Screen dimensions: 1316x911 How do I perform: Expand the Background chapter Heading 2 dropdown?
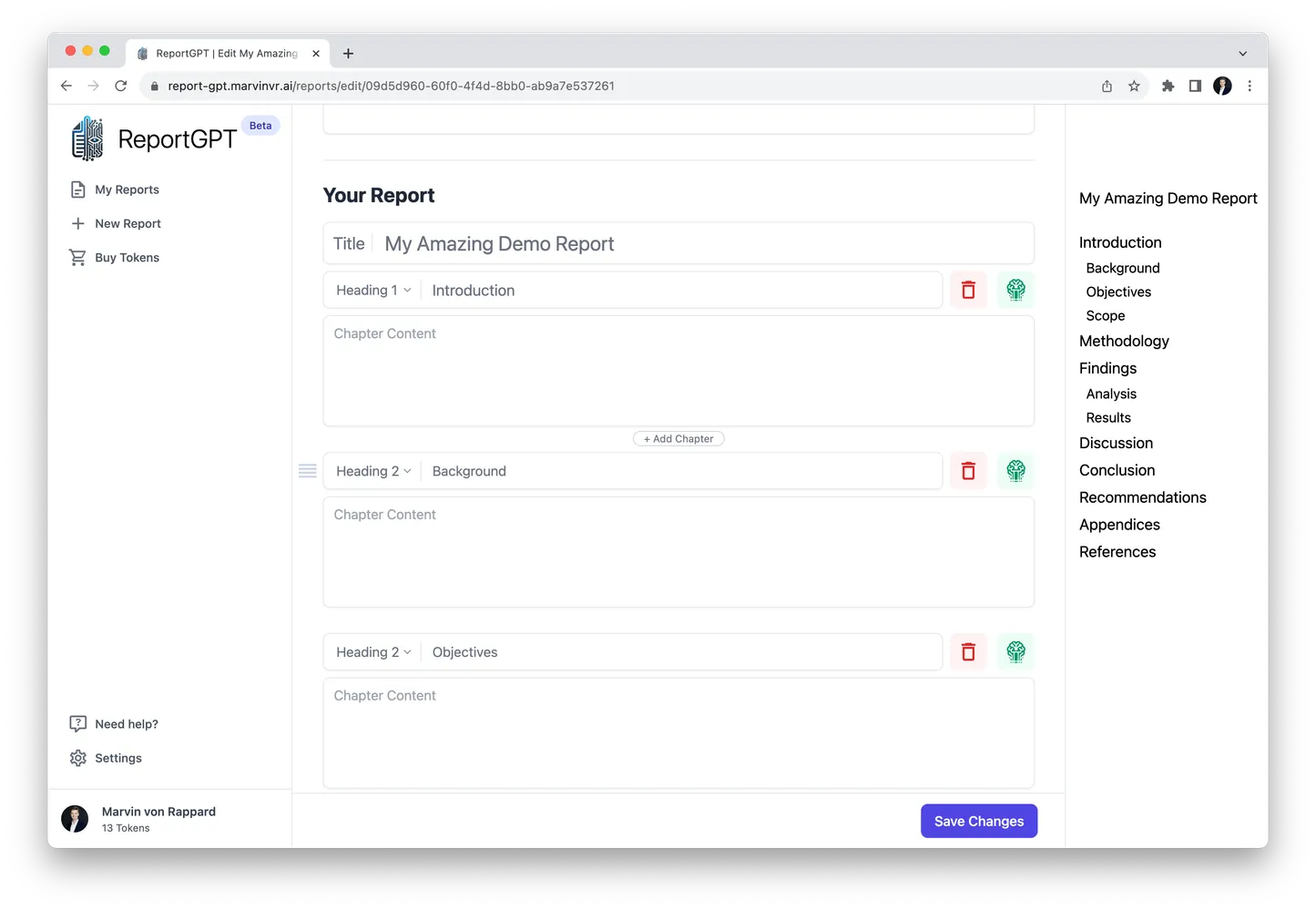(x=373, y=471)
